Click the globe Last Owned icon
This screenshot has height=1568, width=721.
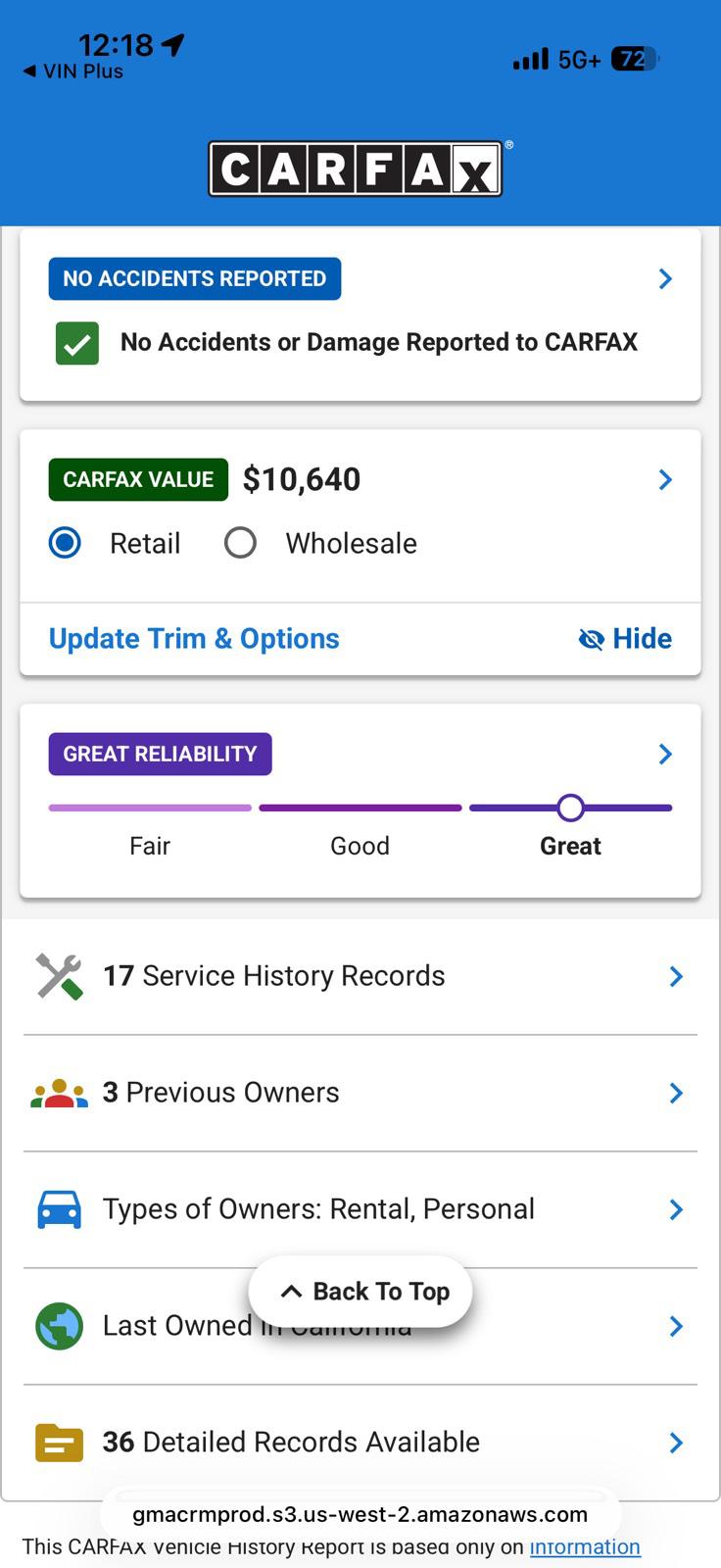59,1326
